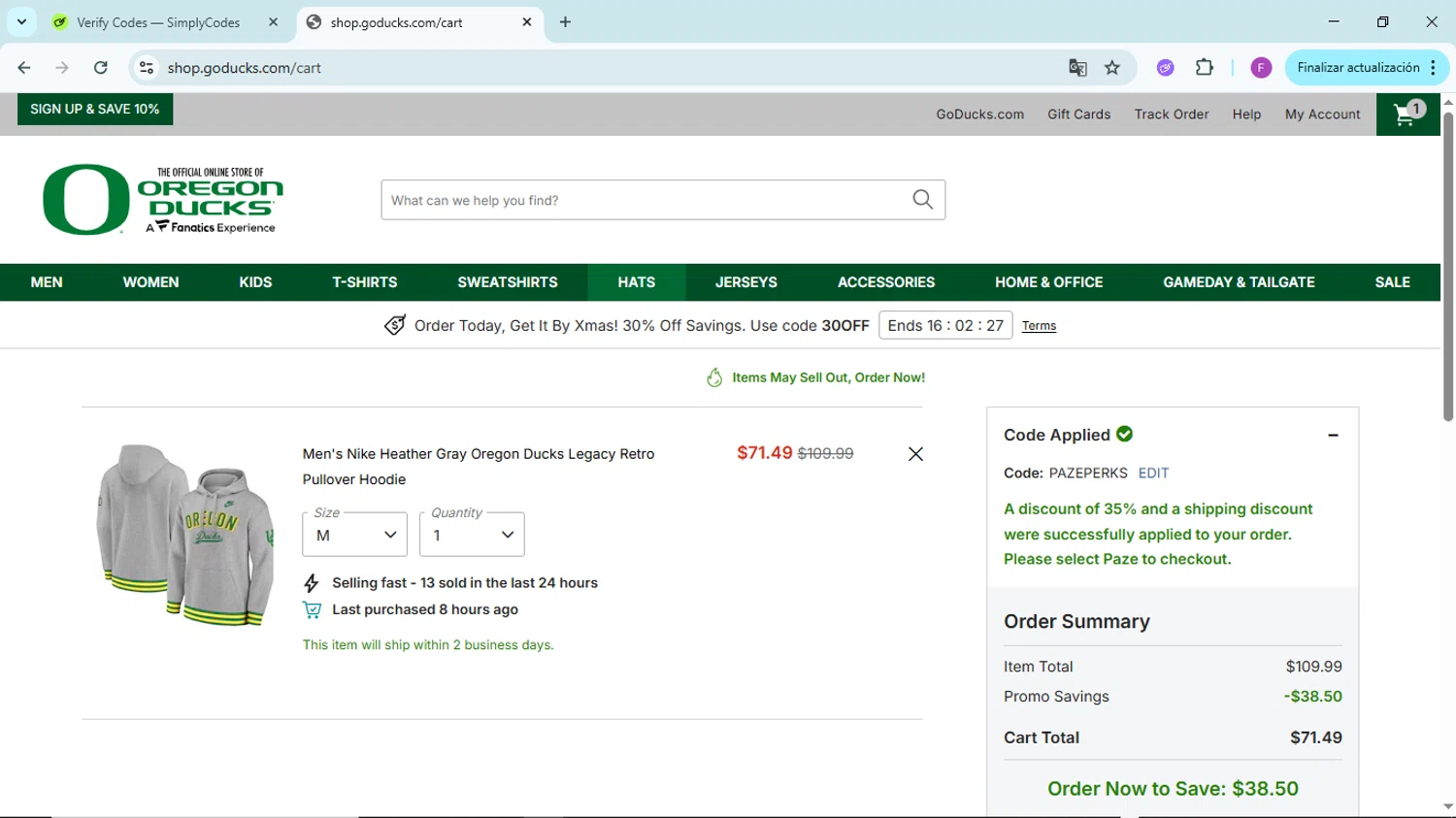Click the promo countdown timer box
Image resolution: width=1456 pixels, height=818 pixels.
click(945, 325)
